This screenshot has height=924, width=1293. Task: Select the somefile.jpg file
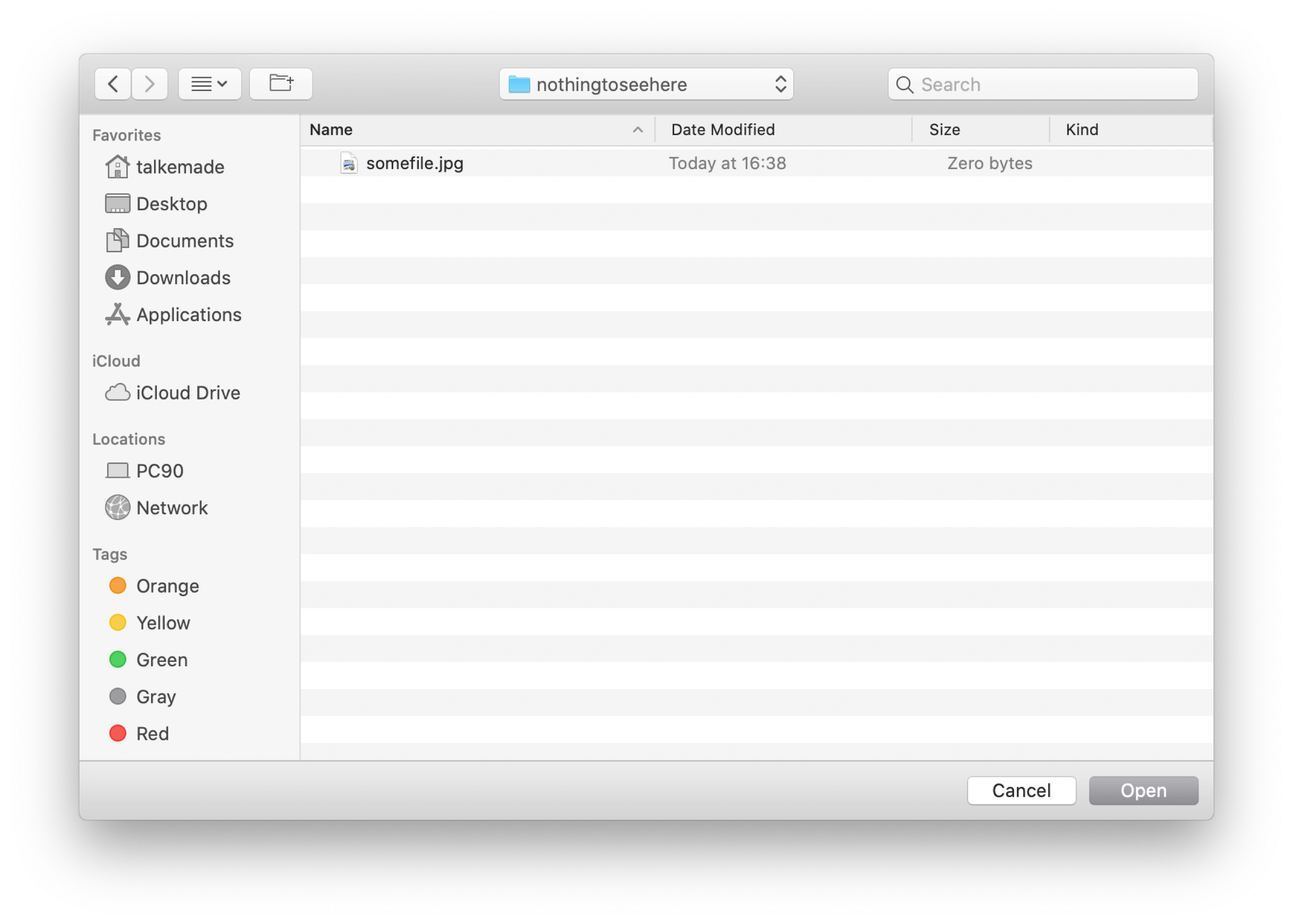(x=414, y=163)
